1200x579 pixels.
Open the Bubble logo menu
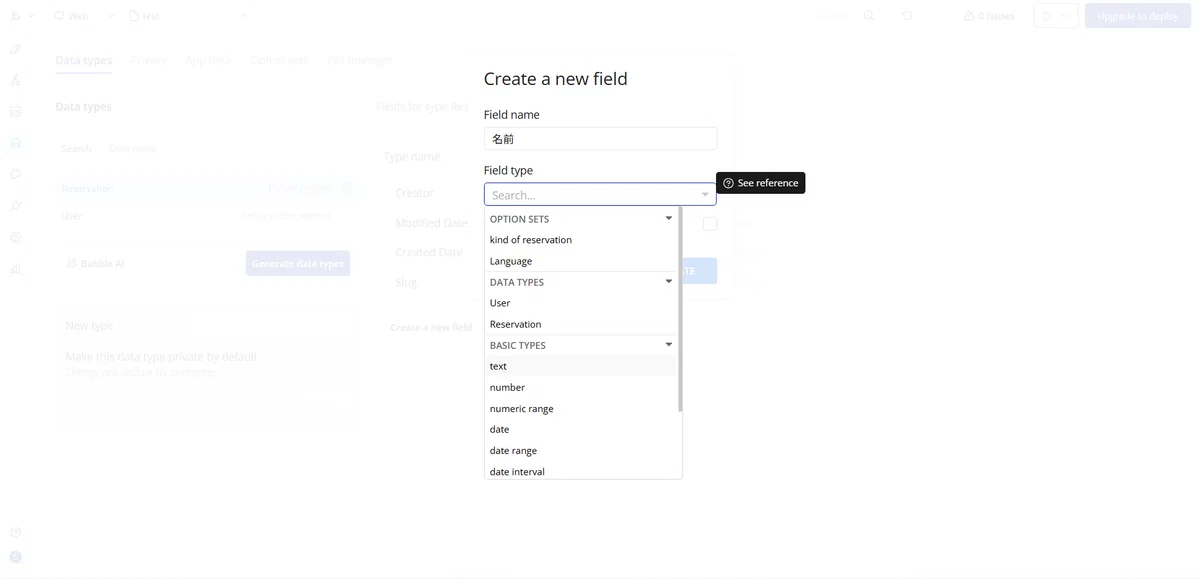[14, 16]
